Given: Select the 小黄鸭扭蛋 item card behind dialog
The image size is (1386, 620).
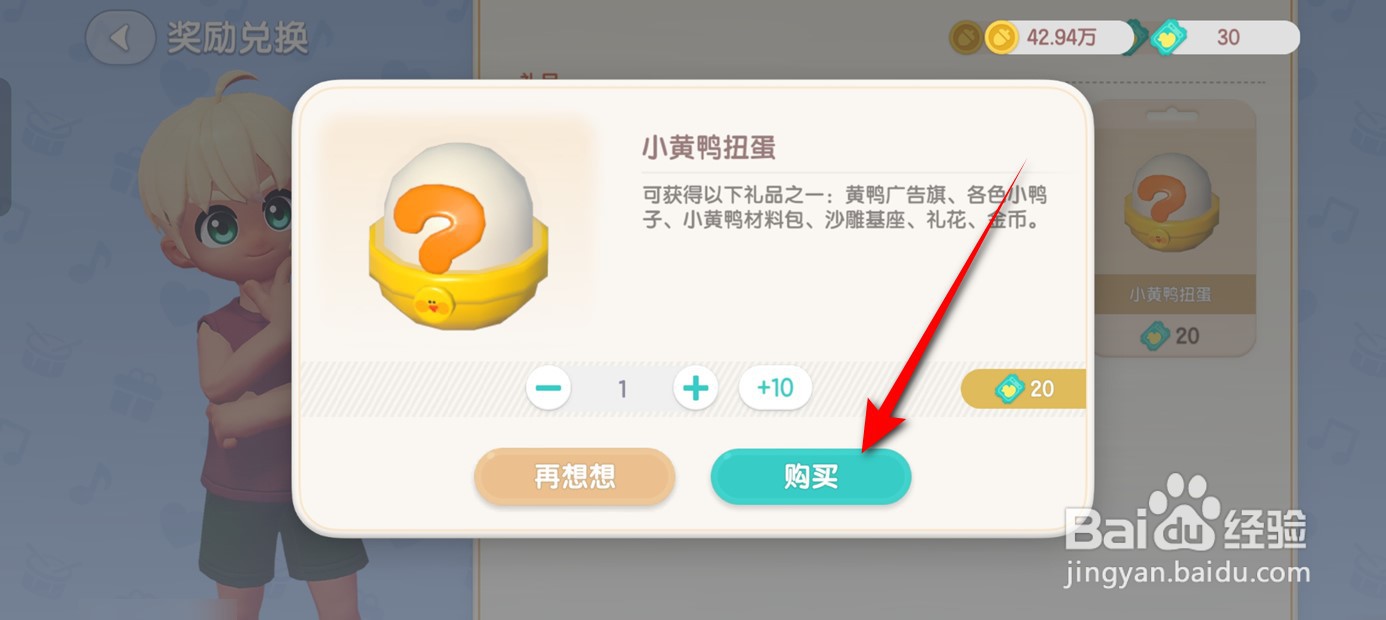Looking at the screenshot, I should (1176, 227).
